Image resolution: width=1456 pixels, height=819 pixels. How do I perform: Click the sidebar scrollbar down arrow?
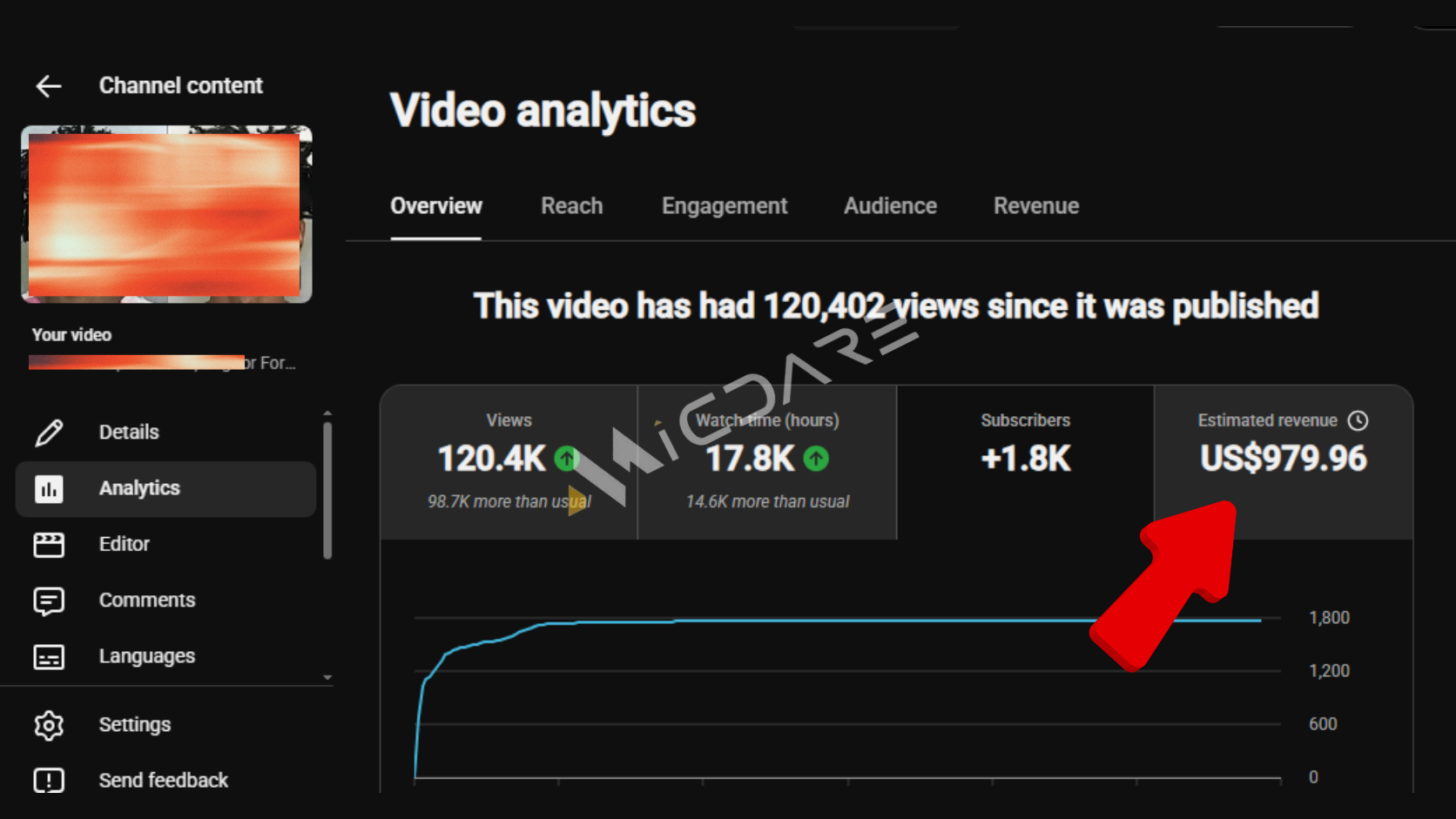click(x=327, y=677)
